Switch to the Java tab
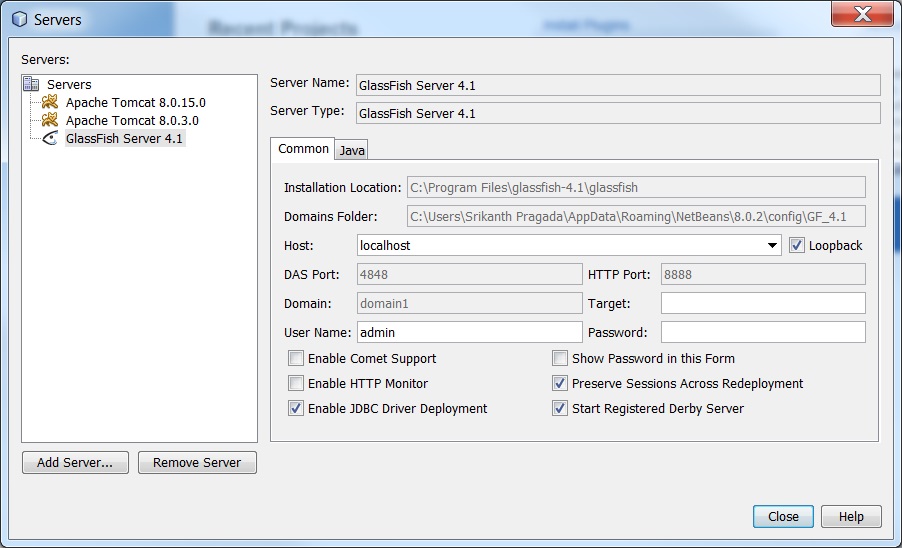Viewport: 902px width, 548px height. pos(351,151)
